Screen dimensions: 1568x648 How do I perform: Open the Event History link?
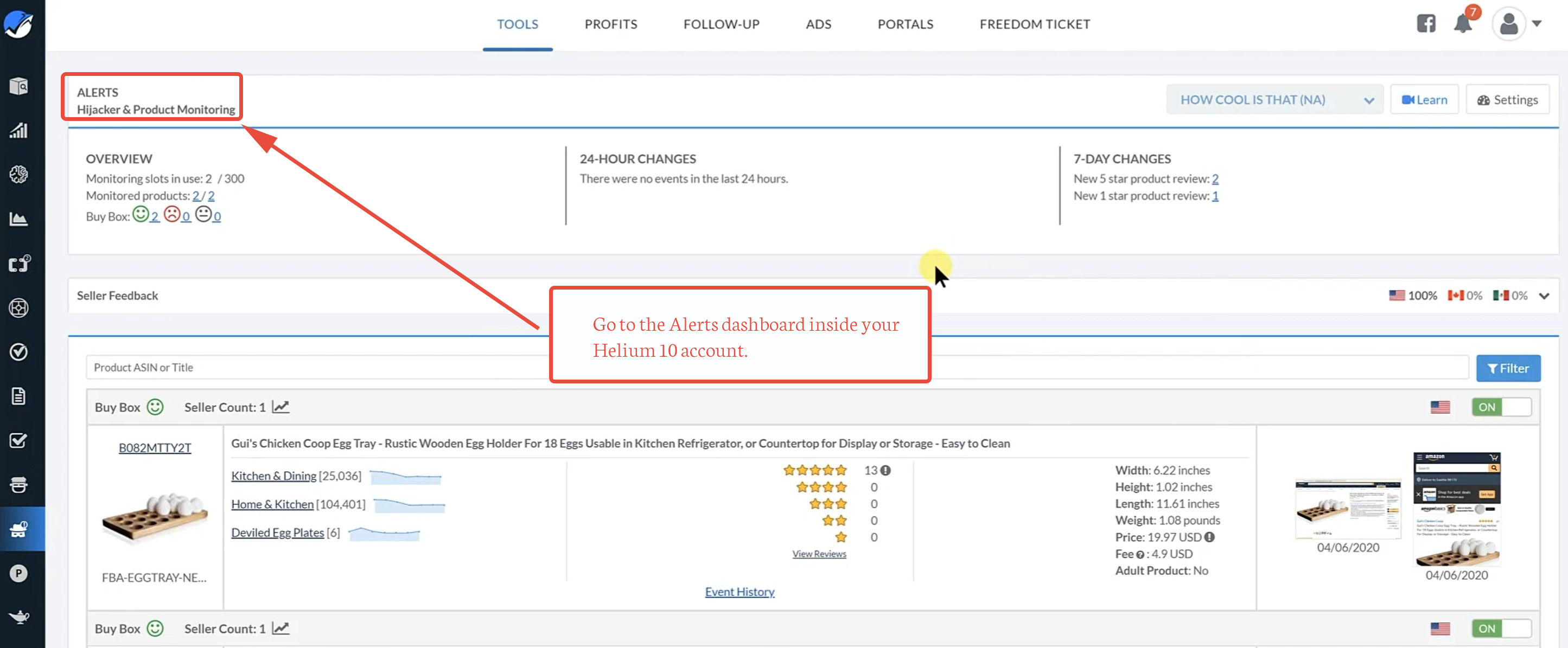point(740,592)
